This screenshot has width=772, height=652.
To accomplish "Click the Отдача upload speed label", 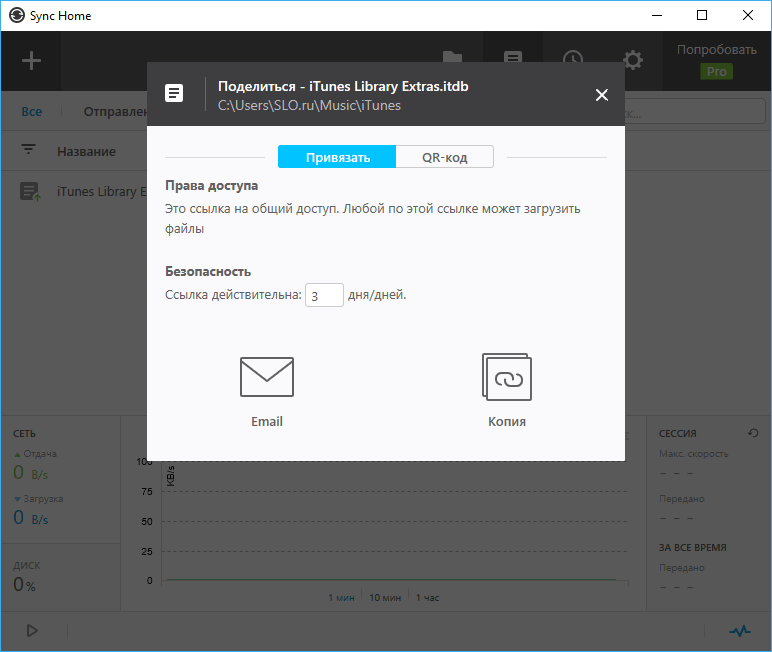I will tap(40, 454).
